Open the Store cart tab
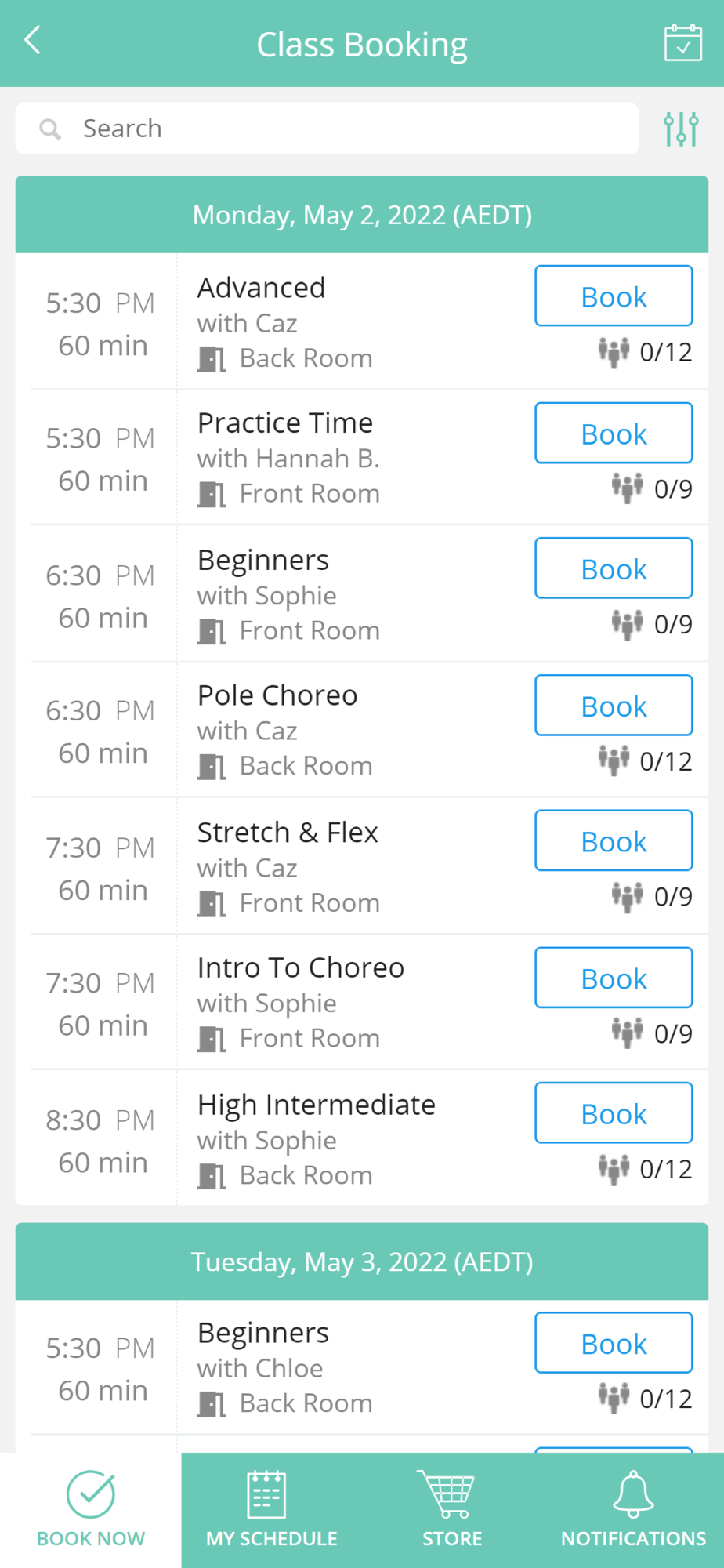The width and height of the screenshot is (724, 1568). coord(452,1510)
